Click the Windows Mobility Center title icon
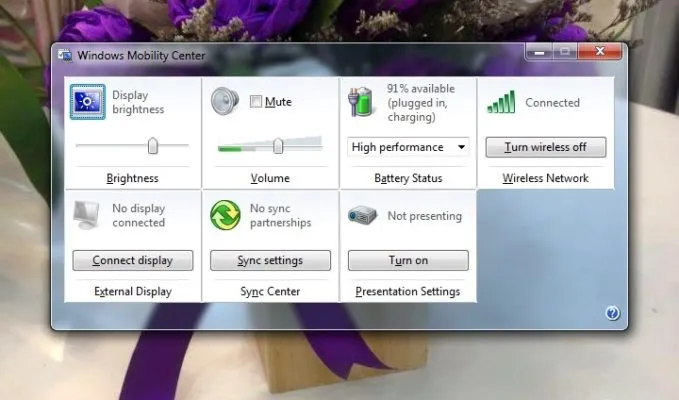This screenshot has width=679, height=400. point(65,55)
